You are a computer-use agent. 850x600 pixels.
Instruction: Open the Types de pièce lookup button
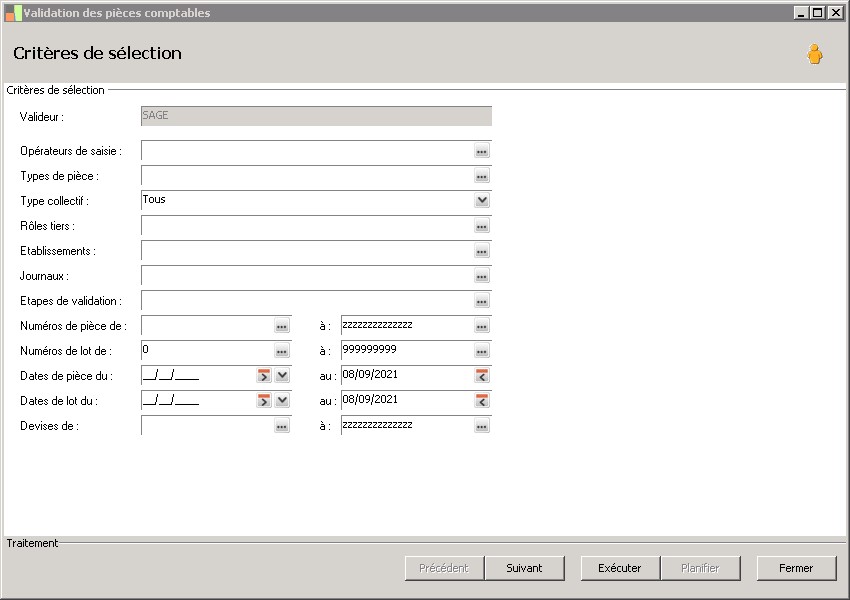pyautogui.click(x=481, y=176)
